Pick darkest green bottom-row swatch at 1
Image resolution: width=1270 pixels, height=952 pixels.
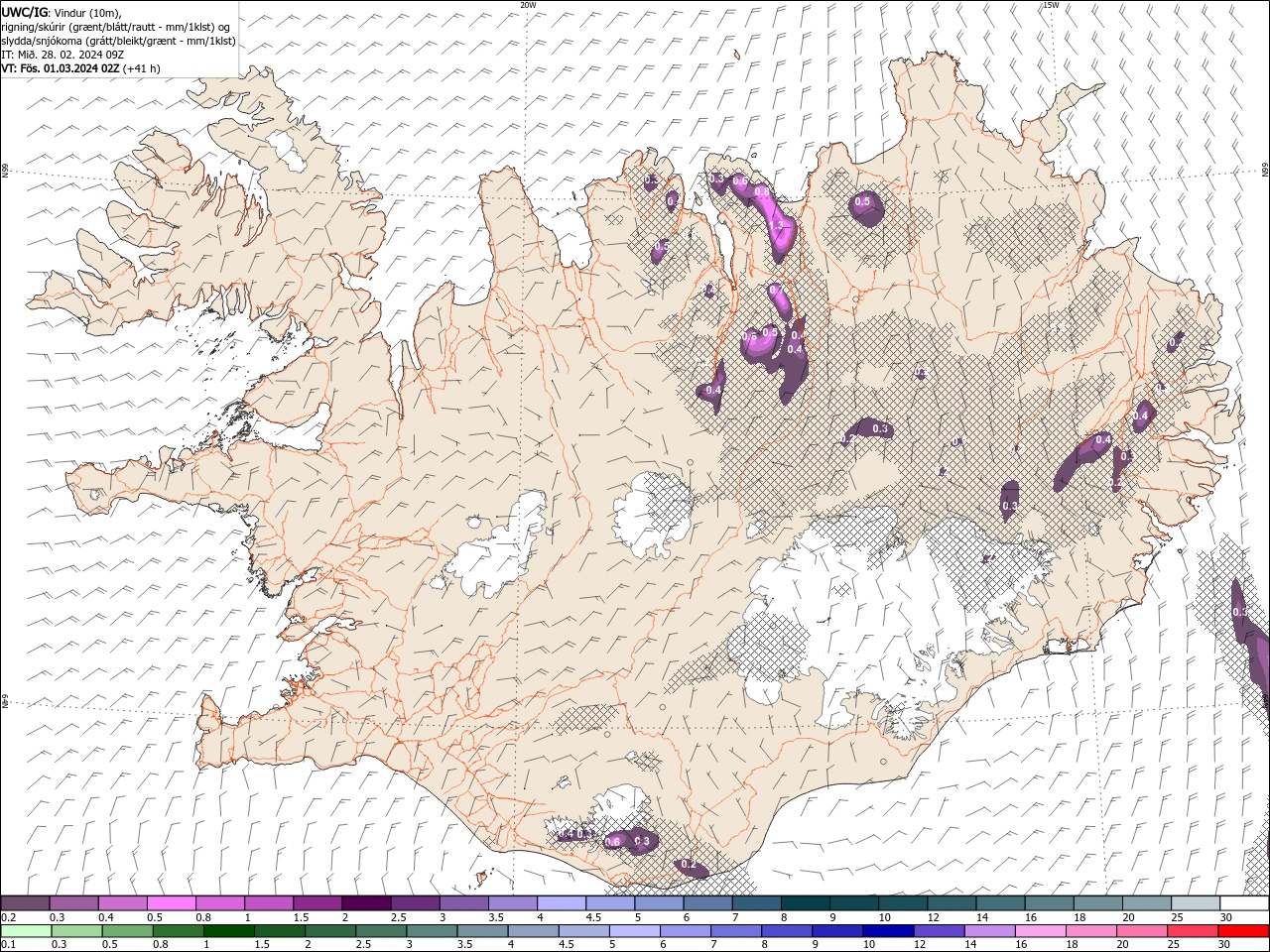click(228, 931)
